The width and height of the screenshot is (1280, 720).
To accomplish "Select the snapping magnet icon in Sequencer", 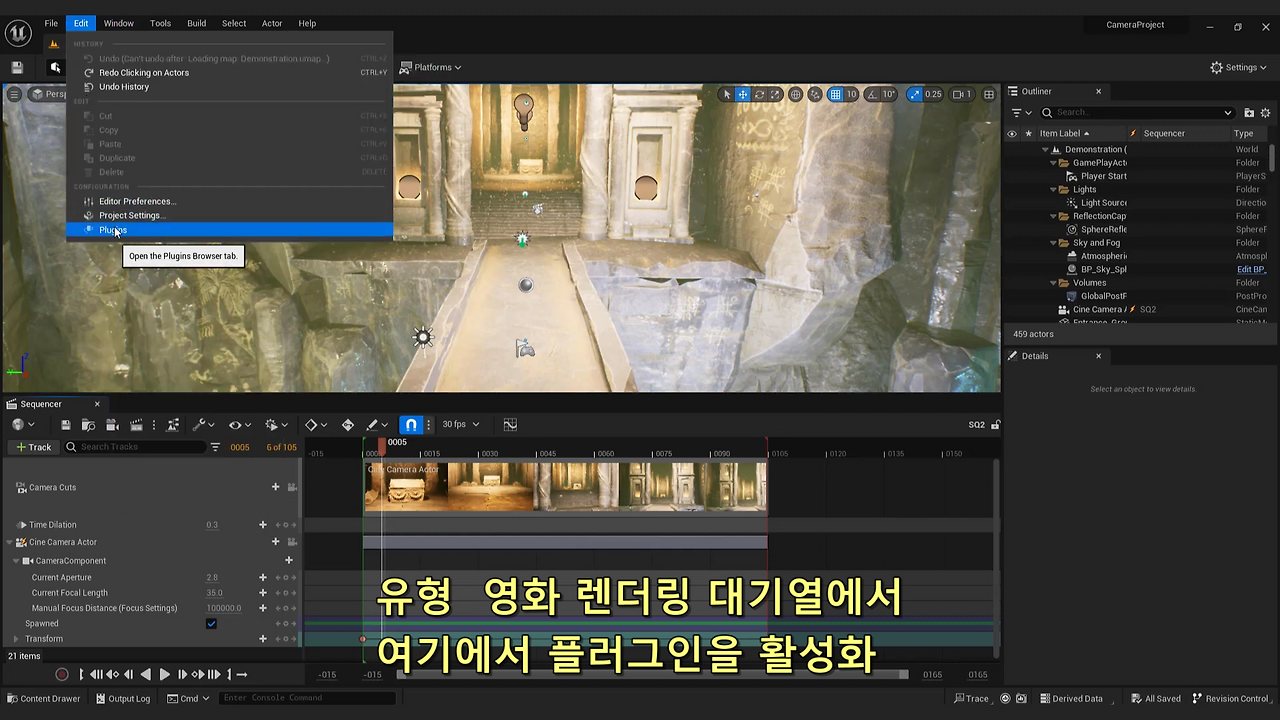I will coord(410,424).
